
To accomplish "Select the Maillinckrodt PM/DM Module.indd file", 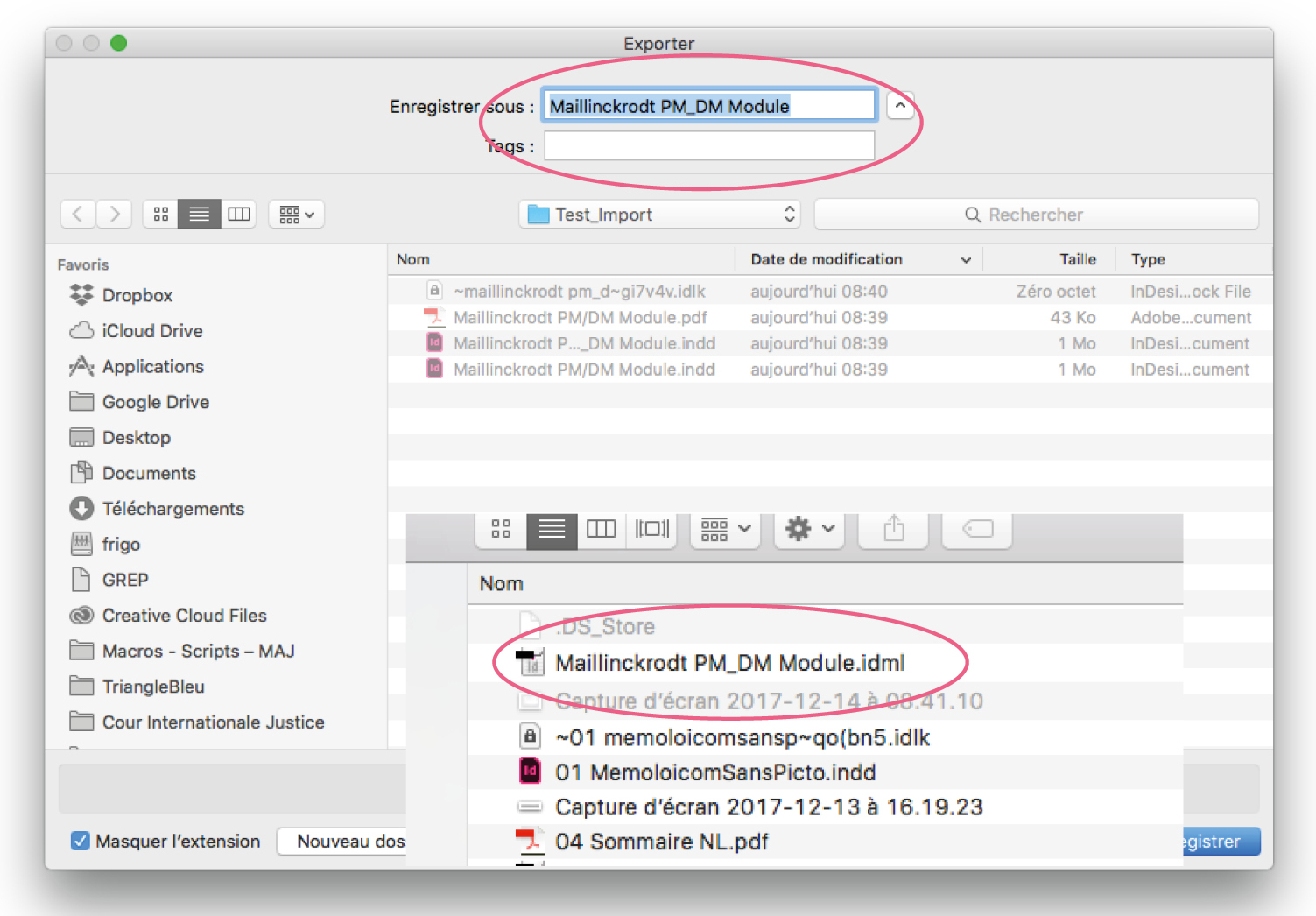I will (x=830, y=370).
